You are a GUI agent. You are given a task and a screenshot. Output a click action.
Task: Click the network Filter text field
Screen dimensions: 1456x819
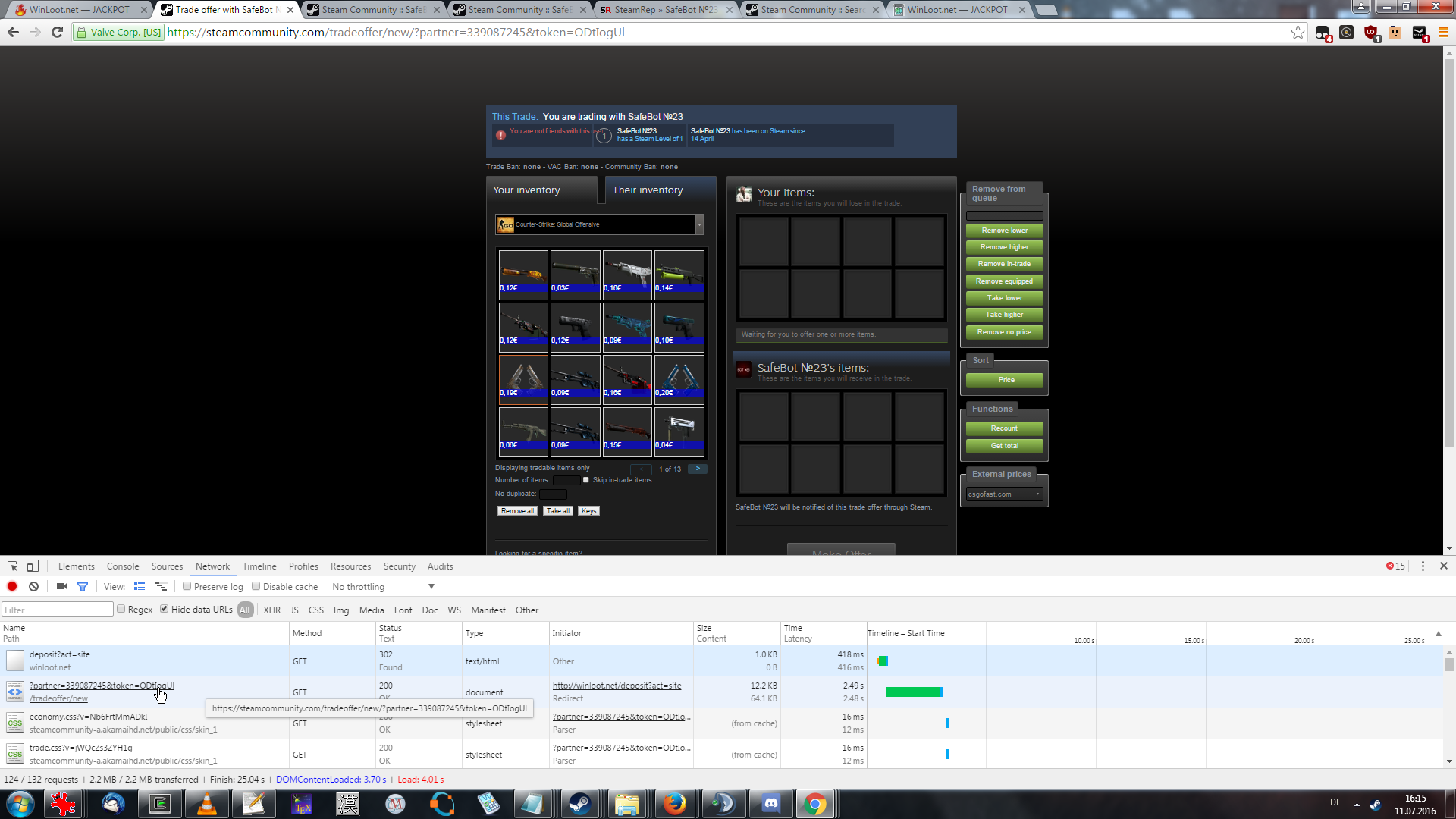[x=58, y=610]
